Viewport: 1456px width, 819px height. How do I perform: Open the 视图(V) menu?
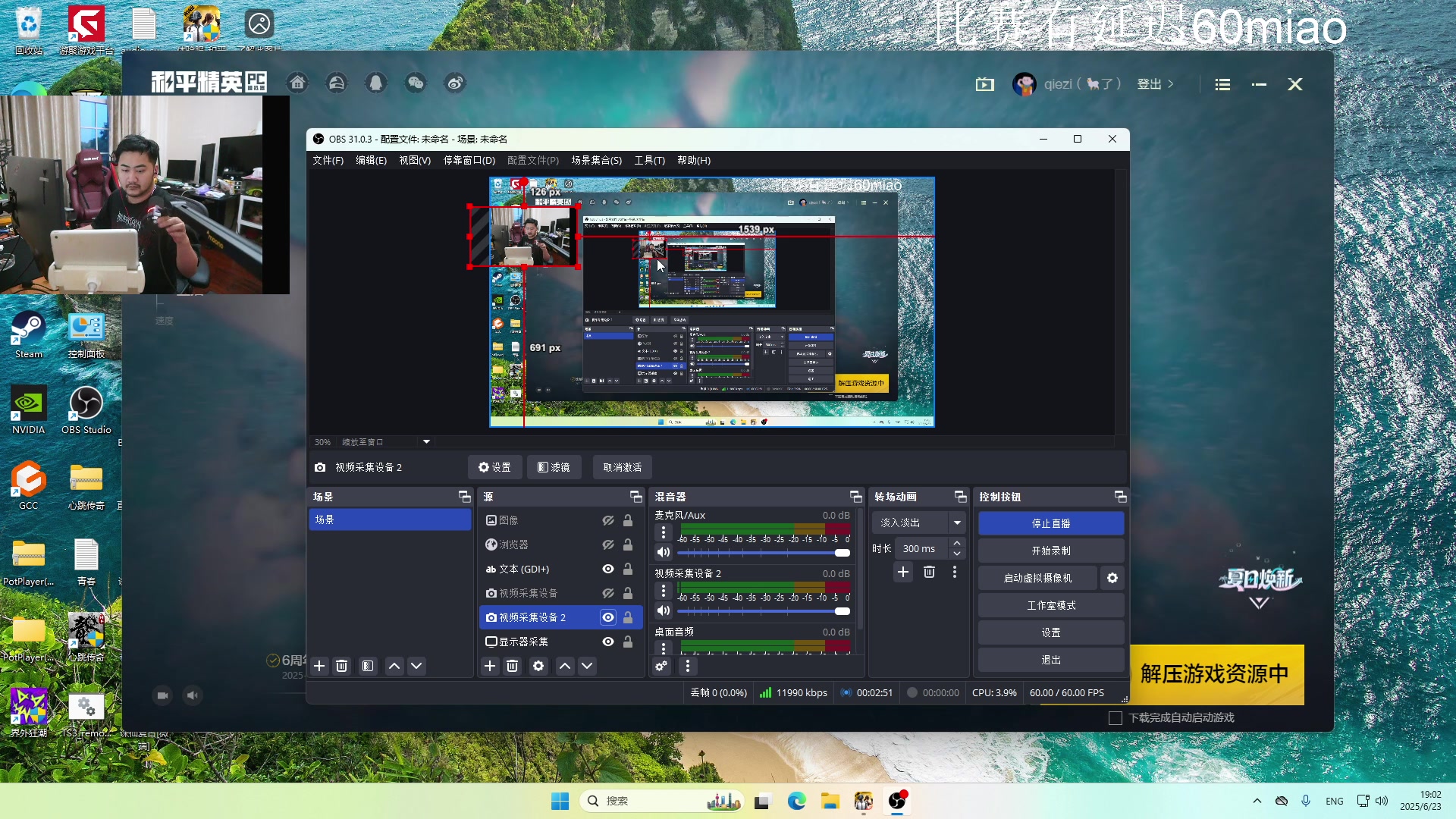[415, 160]
